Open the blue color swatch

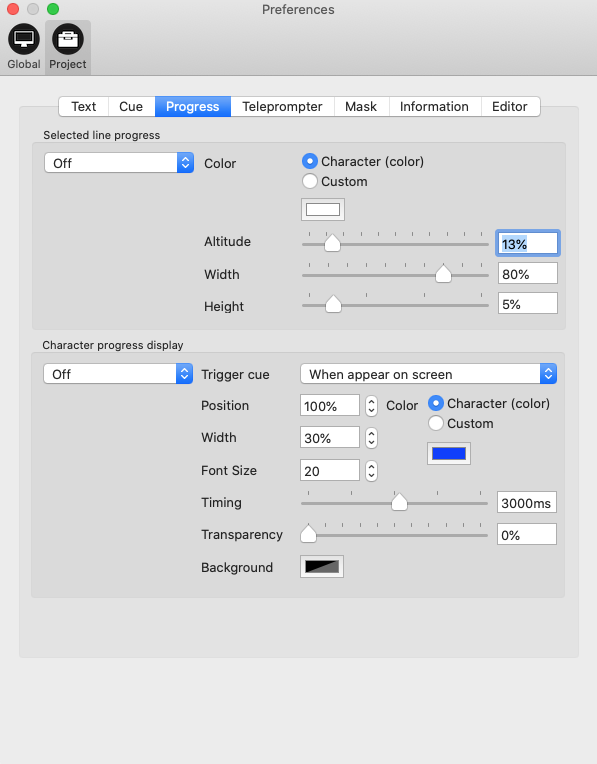point(449,454)
